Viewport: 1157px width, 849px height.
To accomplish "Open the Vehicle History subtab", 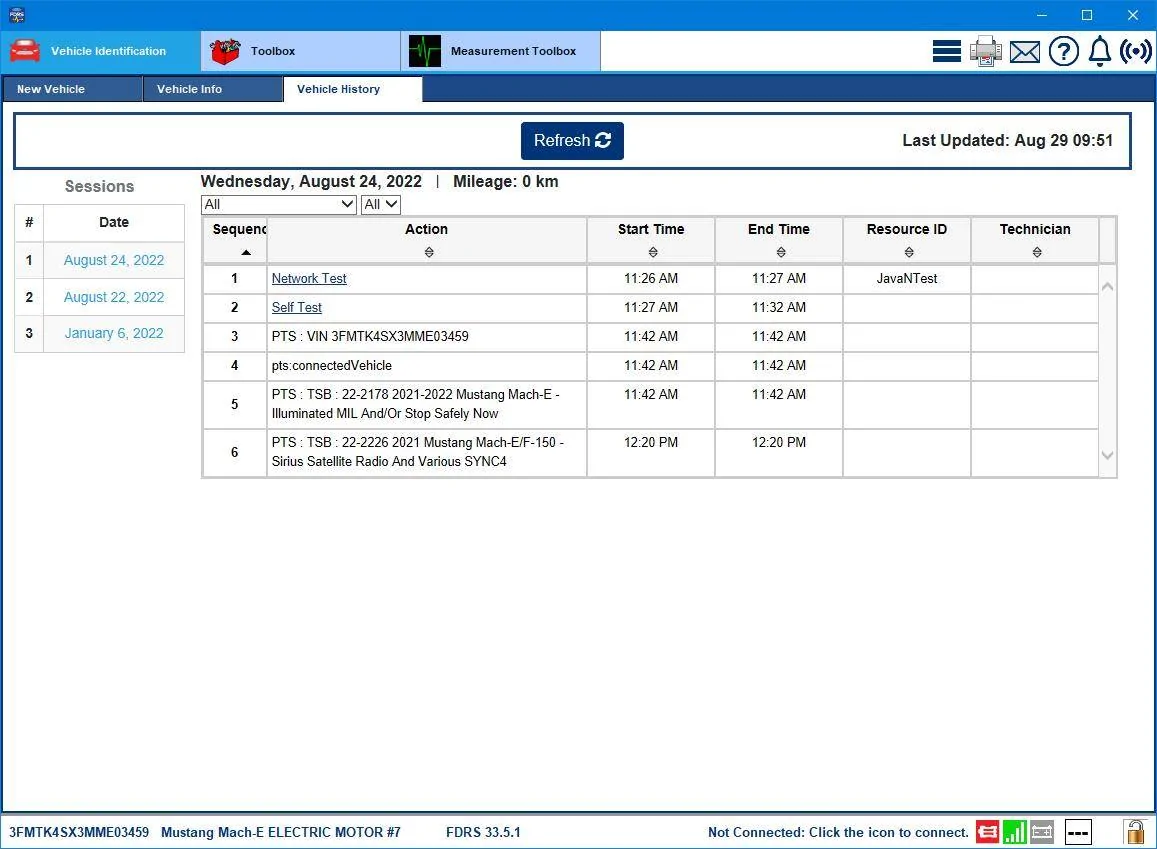I will click(353, 89).
